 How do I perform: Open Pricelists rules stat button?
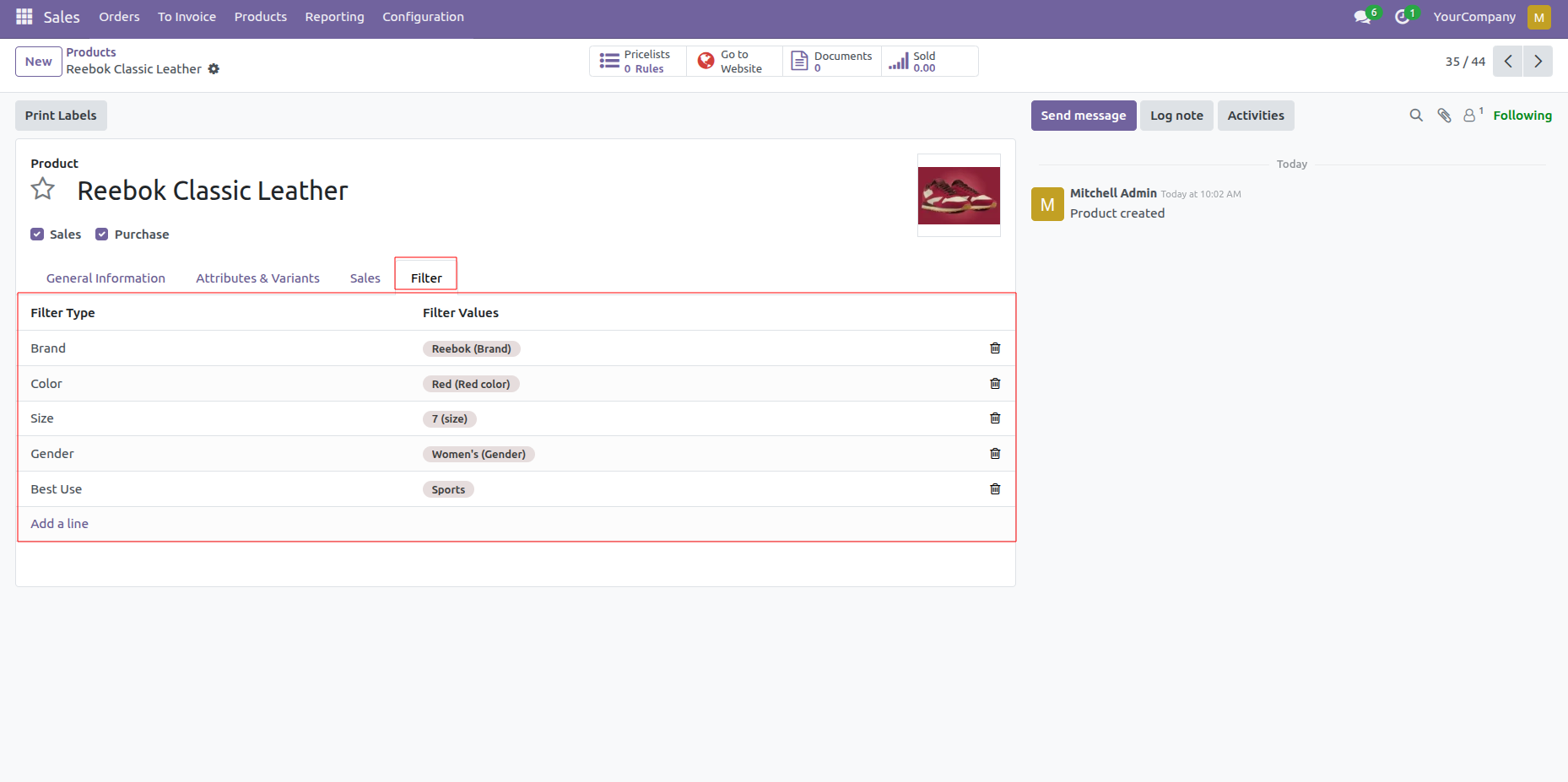[638, 62]
